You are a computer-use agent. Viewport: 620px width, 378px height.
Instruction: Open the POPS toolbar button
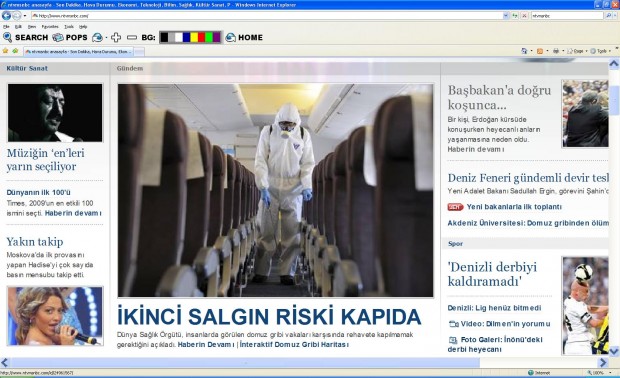click(70, 37)
